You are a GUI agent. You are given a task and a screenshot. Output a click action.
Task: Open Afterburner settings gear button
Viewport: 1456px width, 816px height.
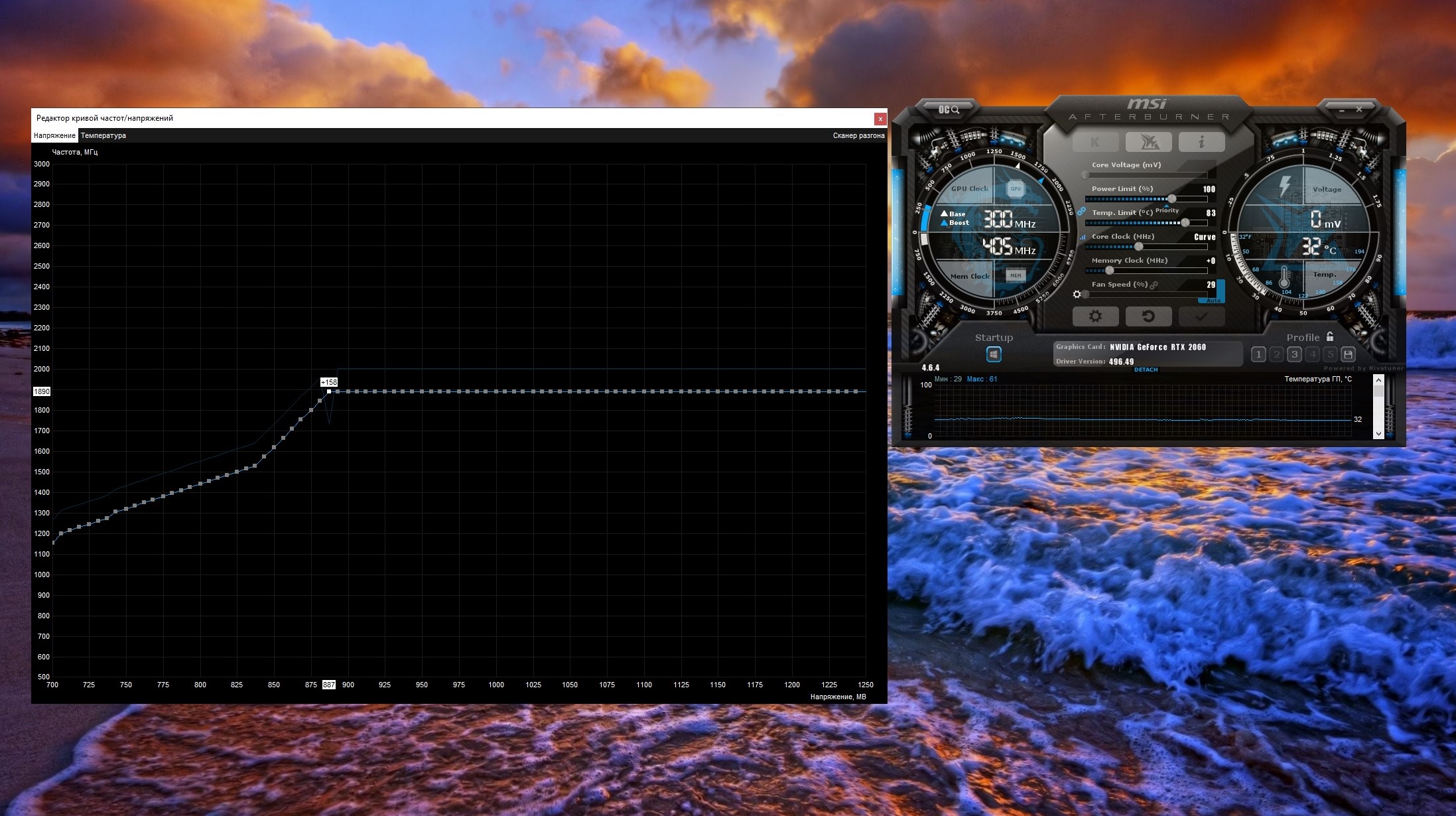(x=1095, y=316)
